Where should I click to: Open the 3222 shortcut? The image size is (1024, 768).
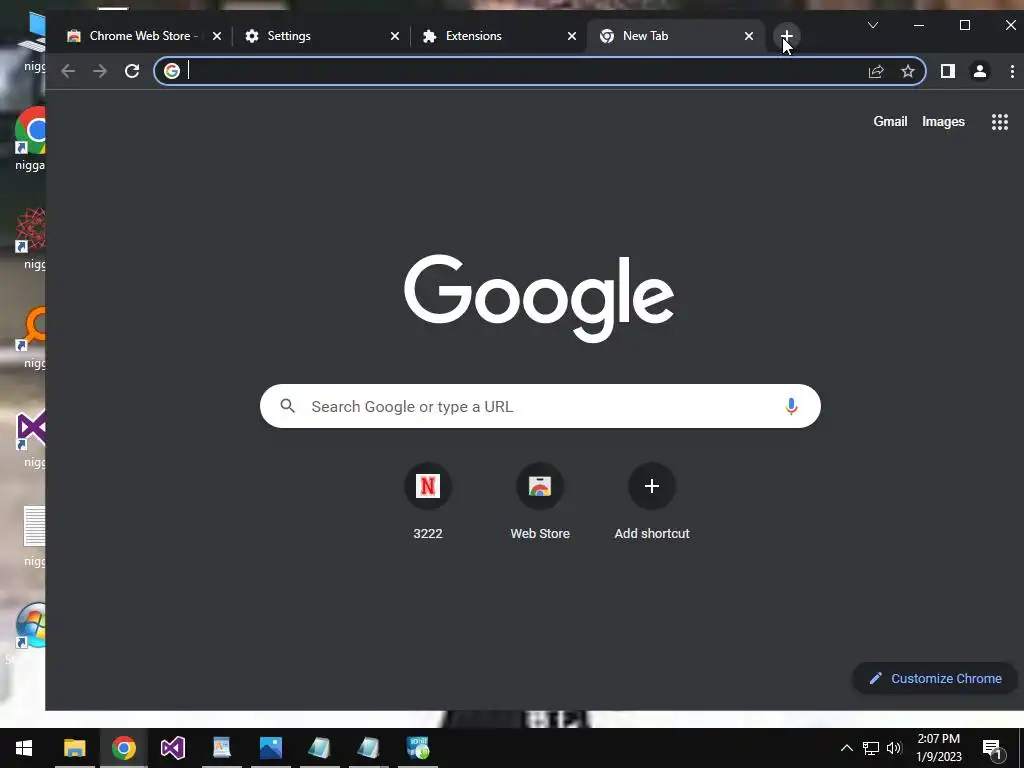[428, 502]
